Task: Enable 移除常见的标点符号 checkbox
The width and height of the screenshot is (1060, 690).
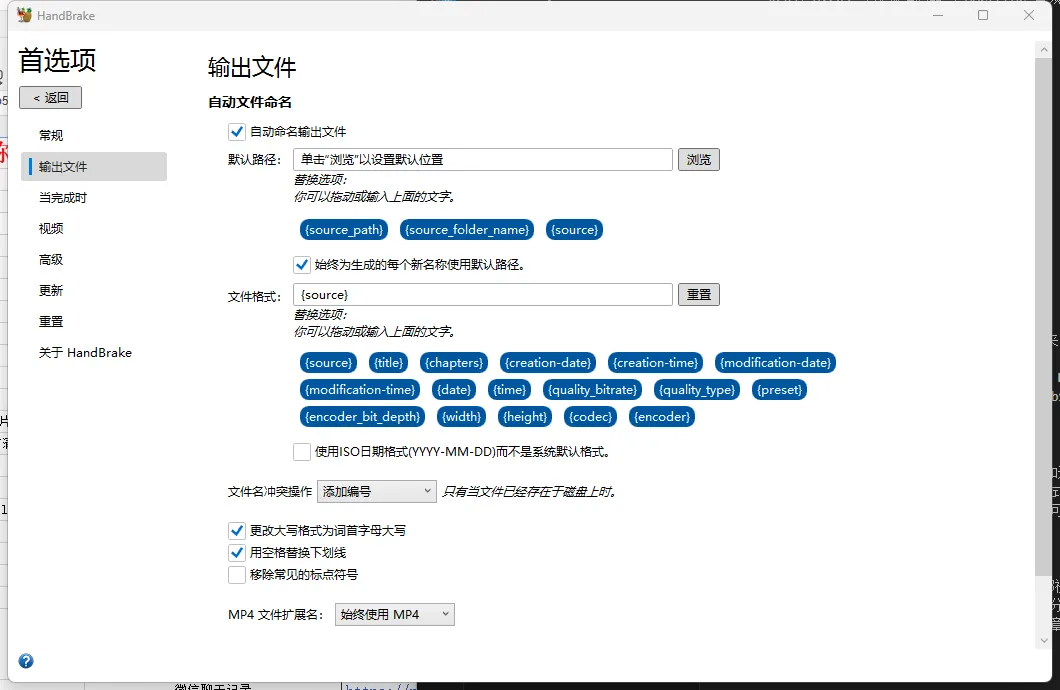Action: tap(237, 575)
